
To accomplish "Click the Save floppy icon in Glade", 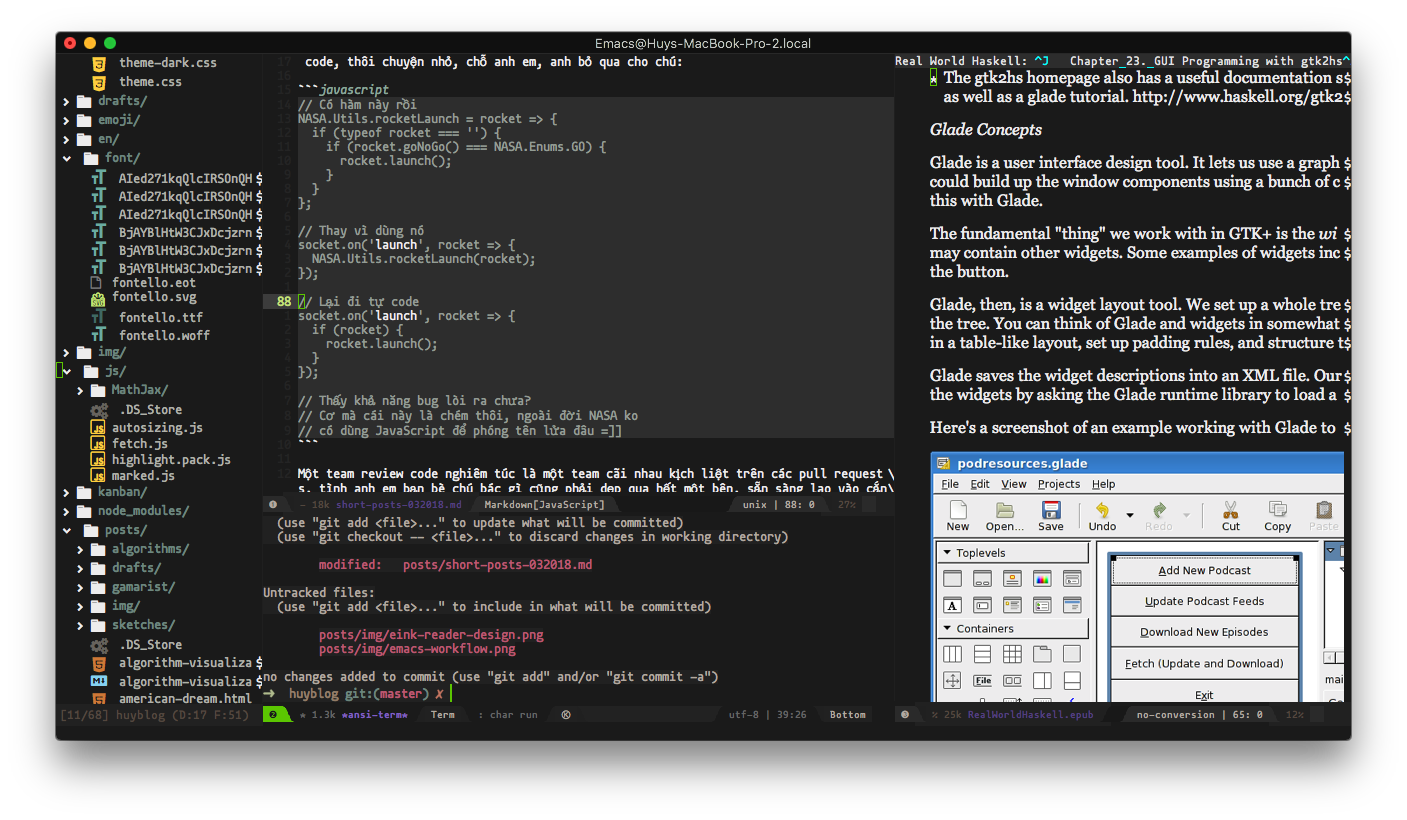I will [x=1051, y=510].
